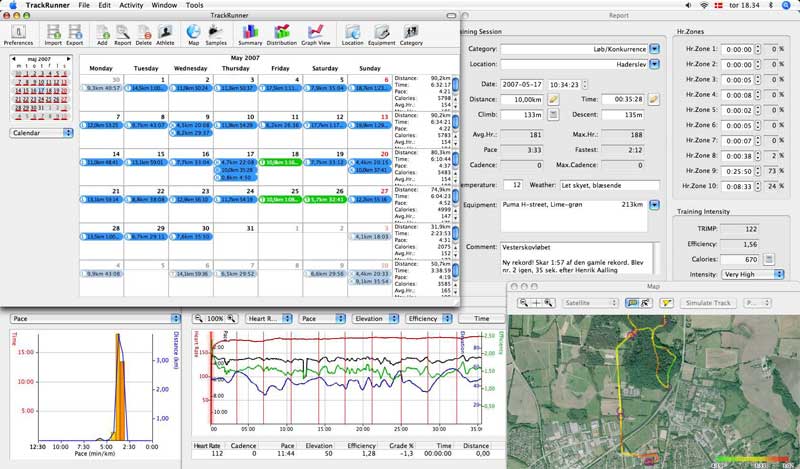
Task: Open the Window menu
Action: point(164,5)
